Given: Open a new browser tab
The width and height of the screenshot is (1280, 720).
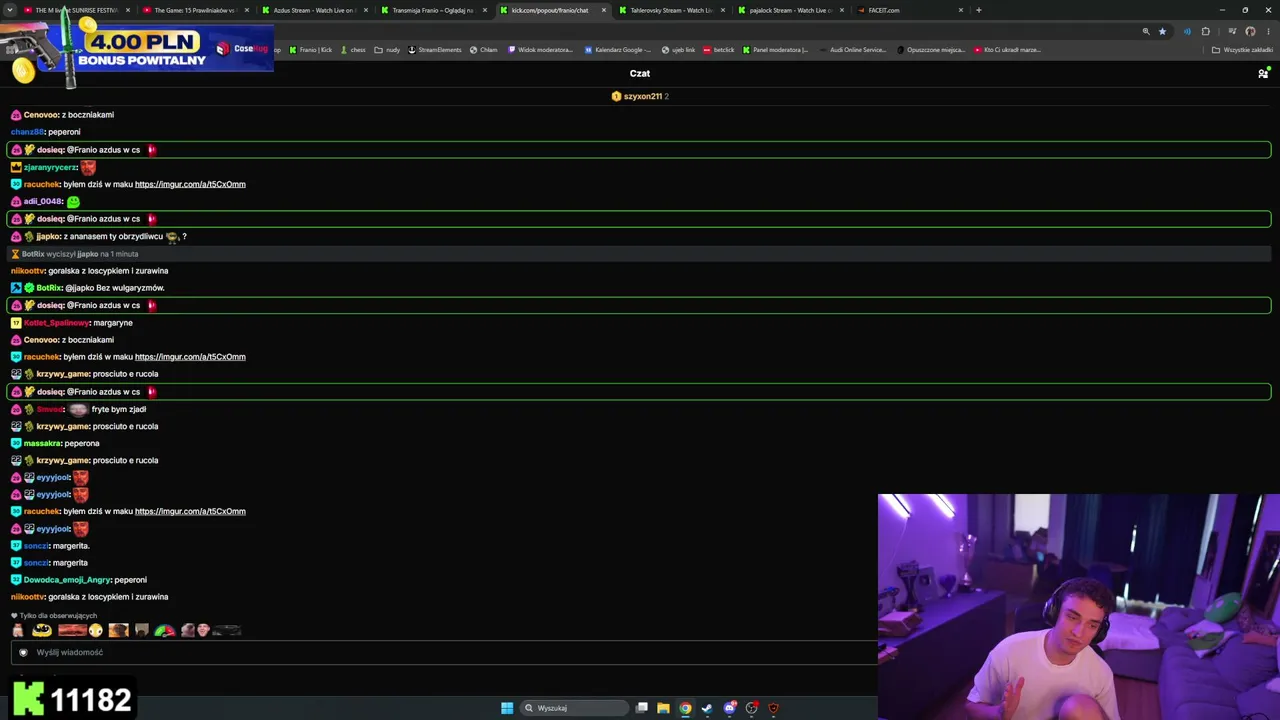Looking at the screenshot, I should [978, 10].
